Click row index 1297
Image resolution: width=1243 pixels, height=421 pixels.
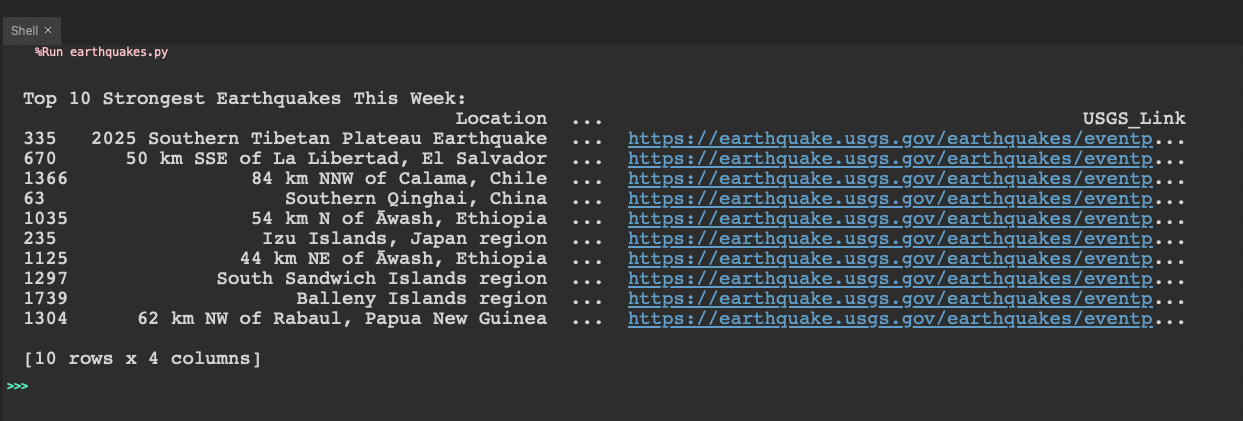45,278
